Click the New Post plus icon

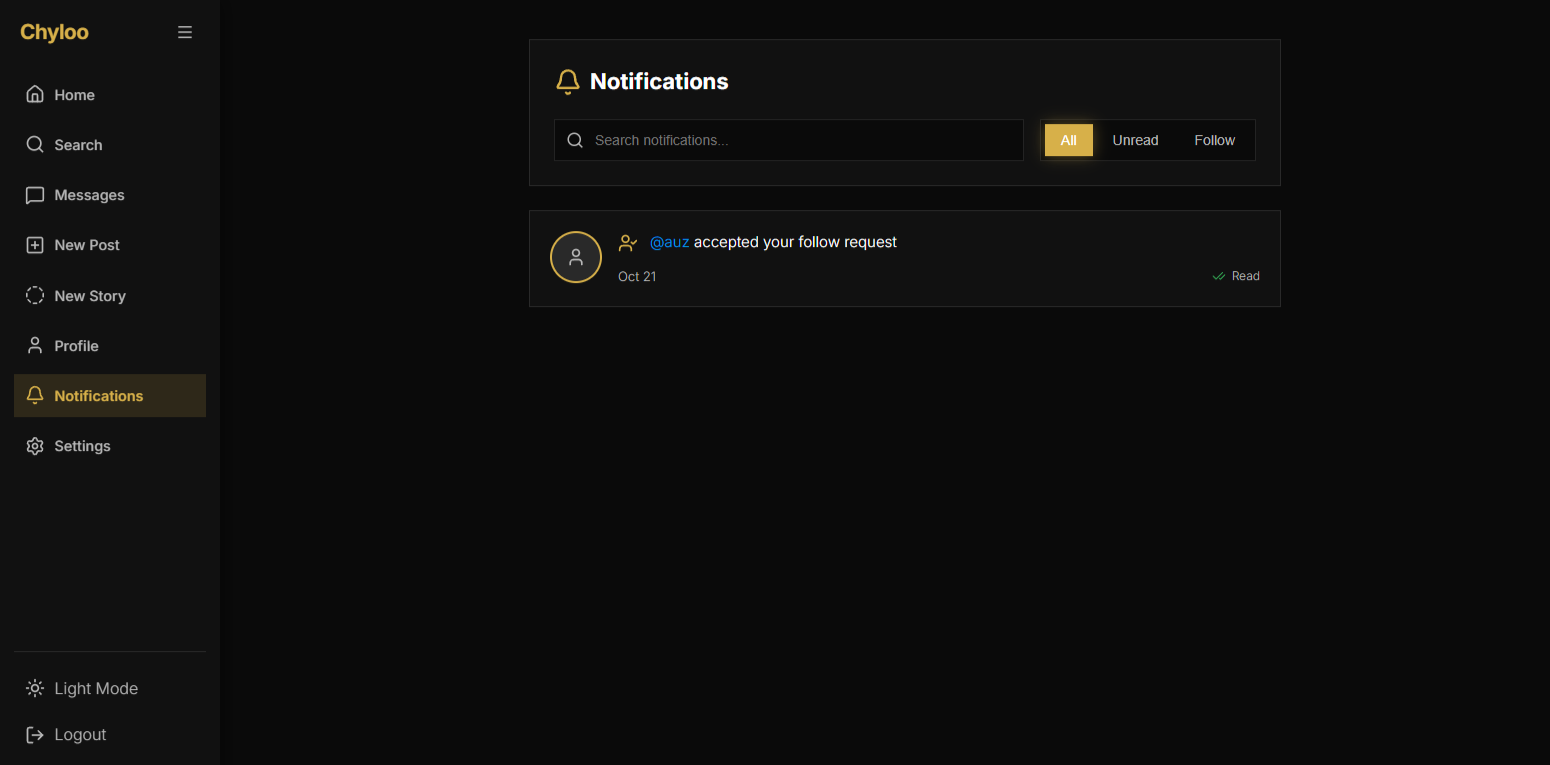tap(35, 245)
